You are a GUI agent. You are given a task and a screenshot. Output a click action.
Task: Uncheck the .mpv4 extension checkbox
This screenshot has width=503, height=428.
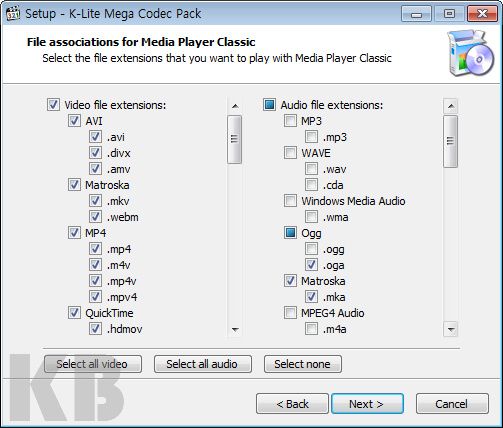[x=95, y=297]
